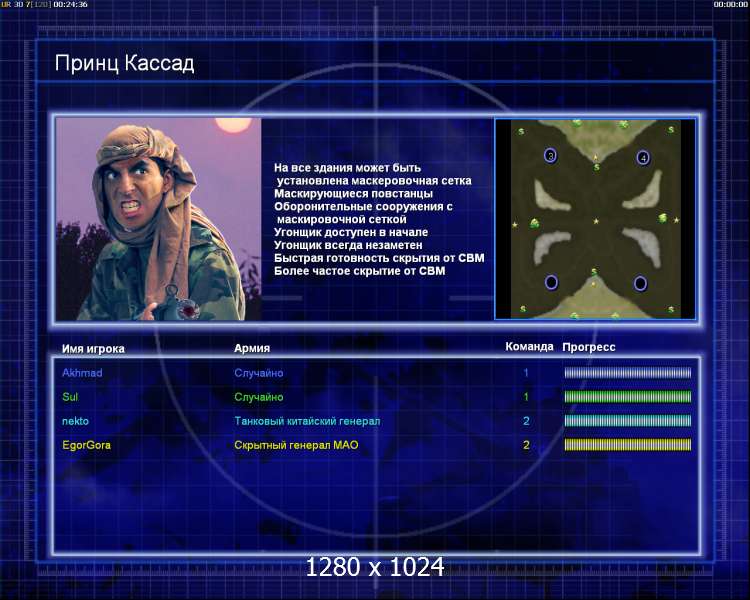The height and width of the screenshot is (600, 750).
Task: Select player name 'EgorGora'
Action: (x=87, y=445)
